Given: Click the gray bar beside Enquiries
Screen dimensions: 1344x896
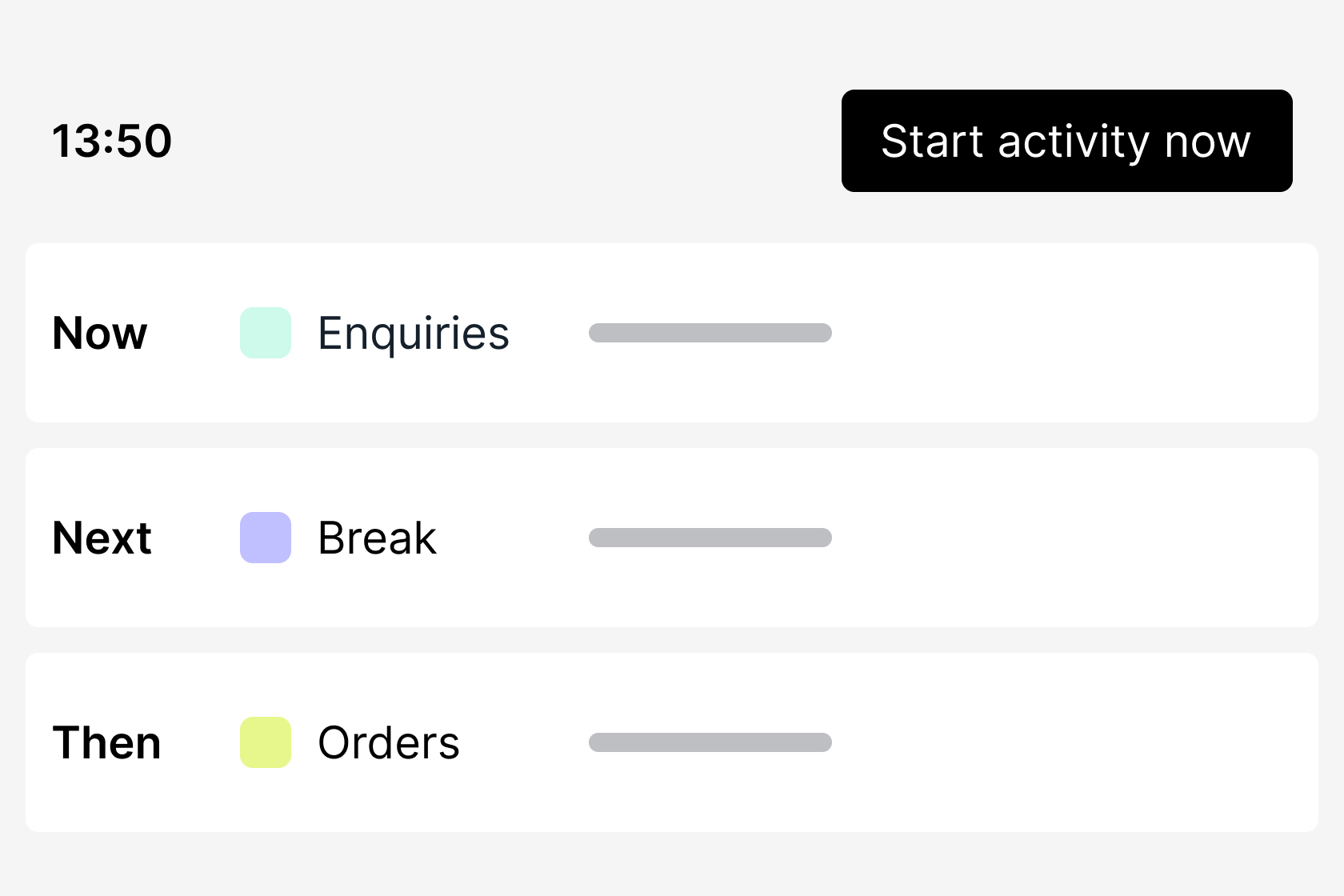Looking at the screenshot, I should click(x=710, y=333).
